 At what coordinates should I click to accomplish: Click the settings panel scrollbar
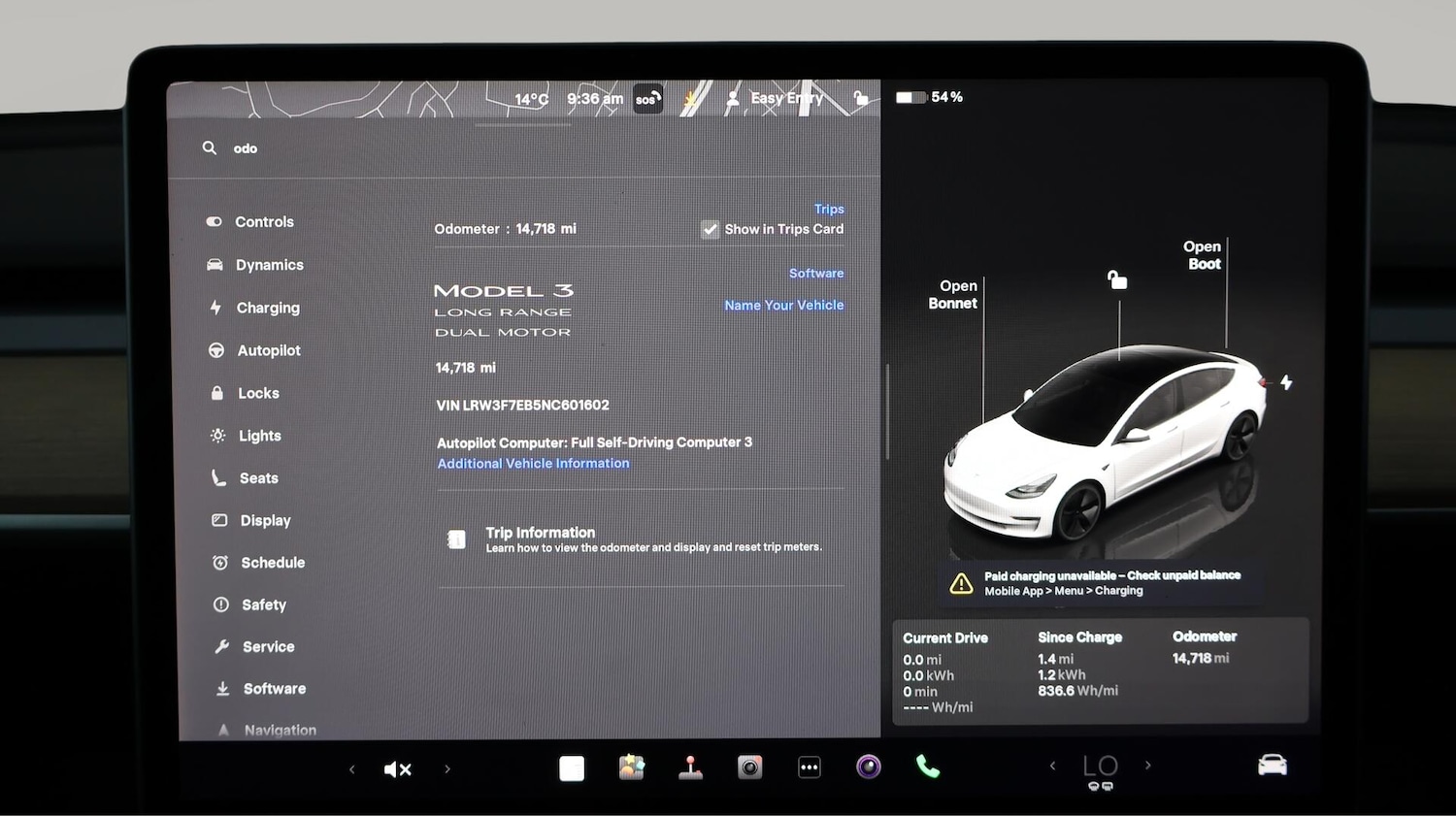887,410
